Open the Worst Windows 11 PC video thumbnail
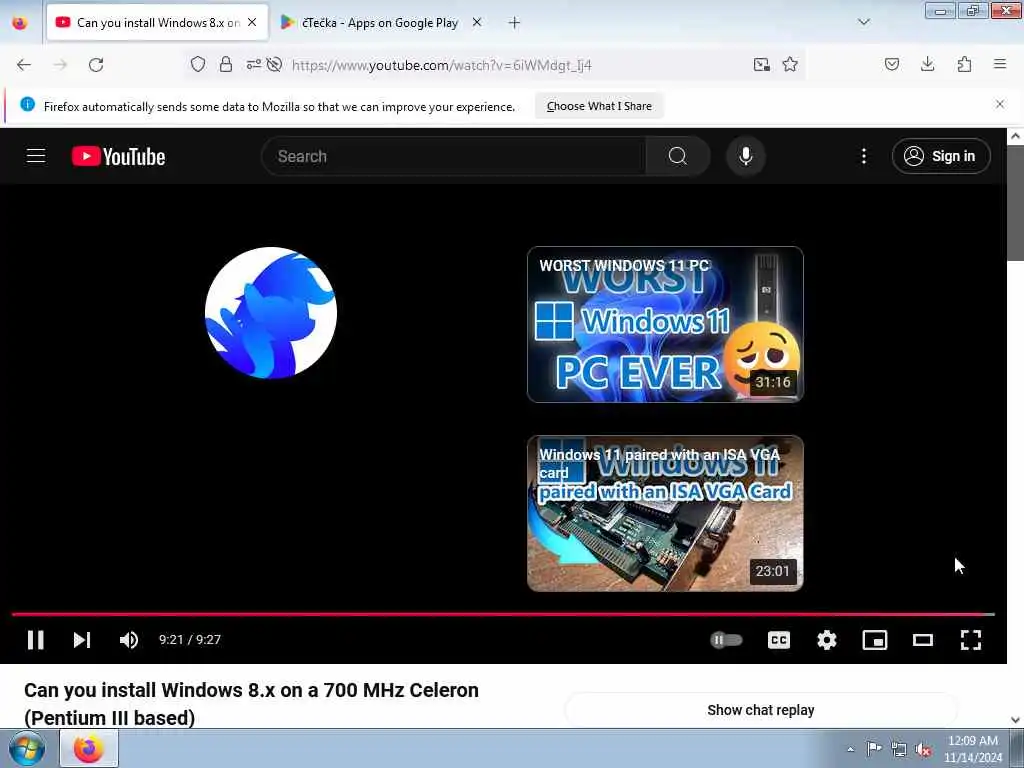Screen dimensions: 1024x768 [665, 325]
